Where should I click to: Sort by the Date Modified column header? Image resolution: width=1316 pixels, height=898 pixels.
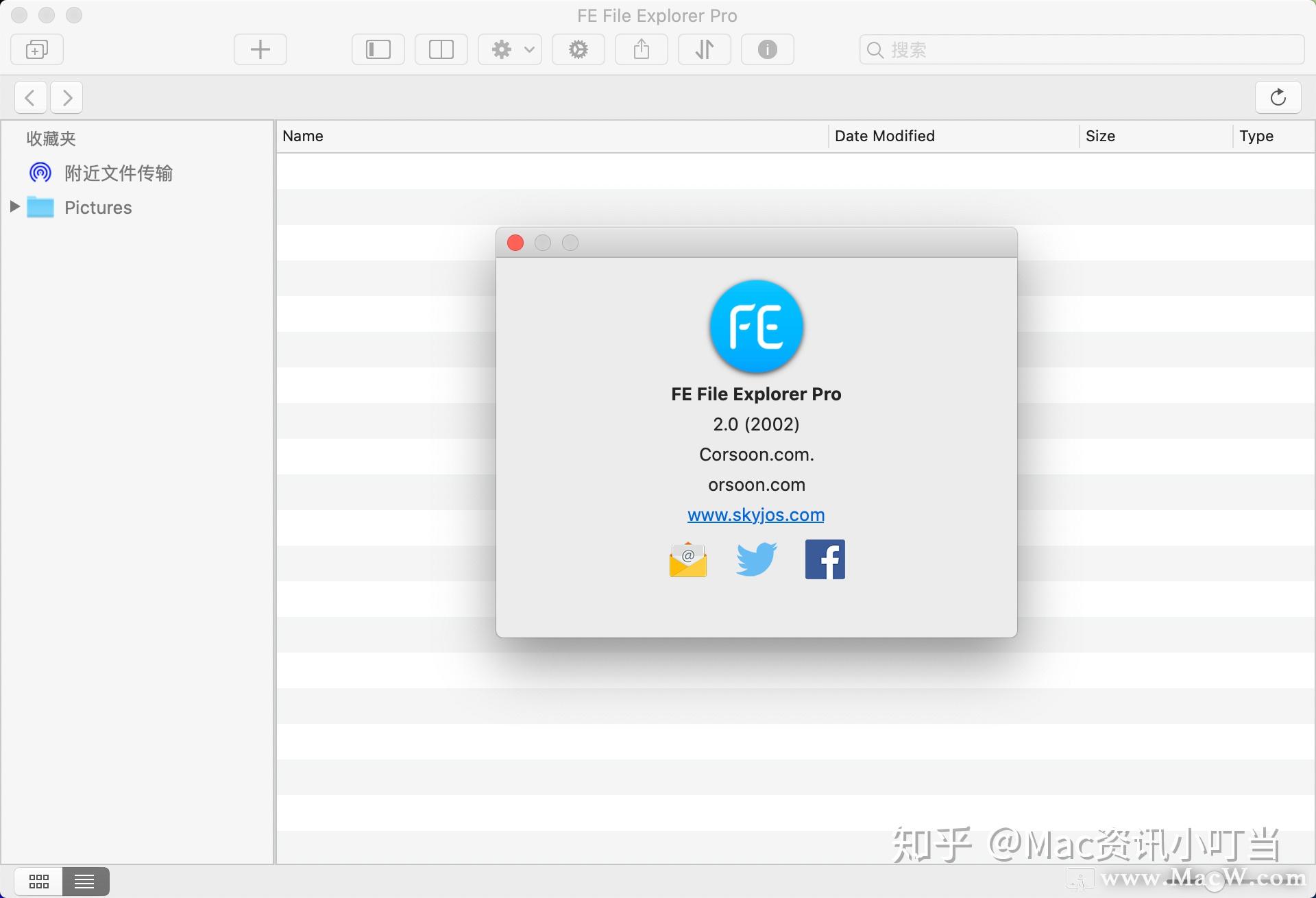click(x=953, y=136)
